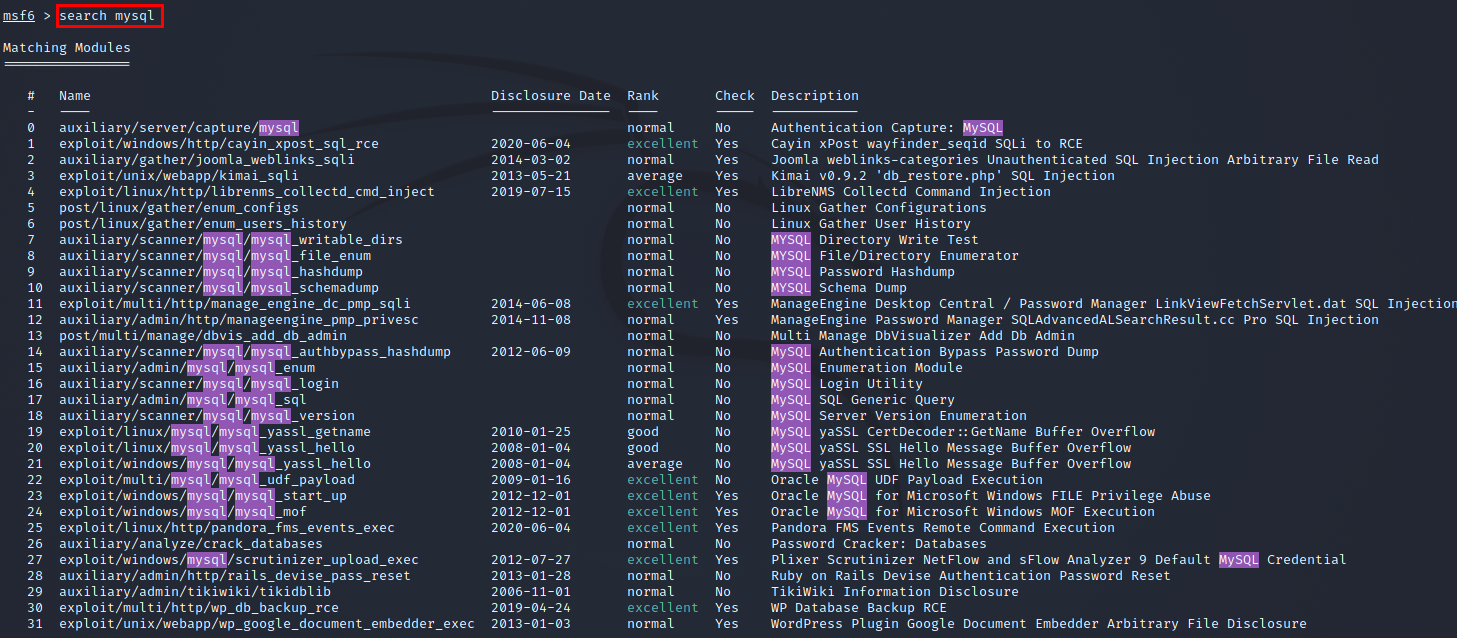This screenshot has width=1457, height=638.
Task: Select exploit/windows/mysql/scrutinizer_upload_exec module name
Action: pyautogui.click(x=239, y=560)
